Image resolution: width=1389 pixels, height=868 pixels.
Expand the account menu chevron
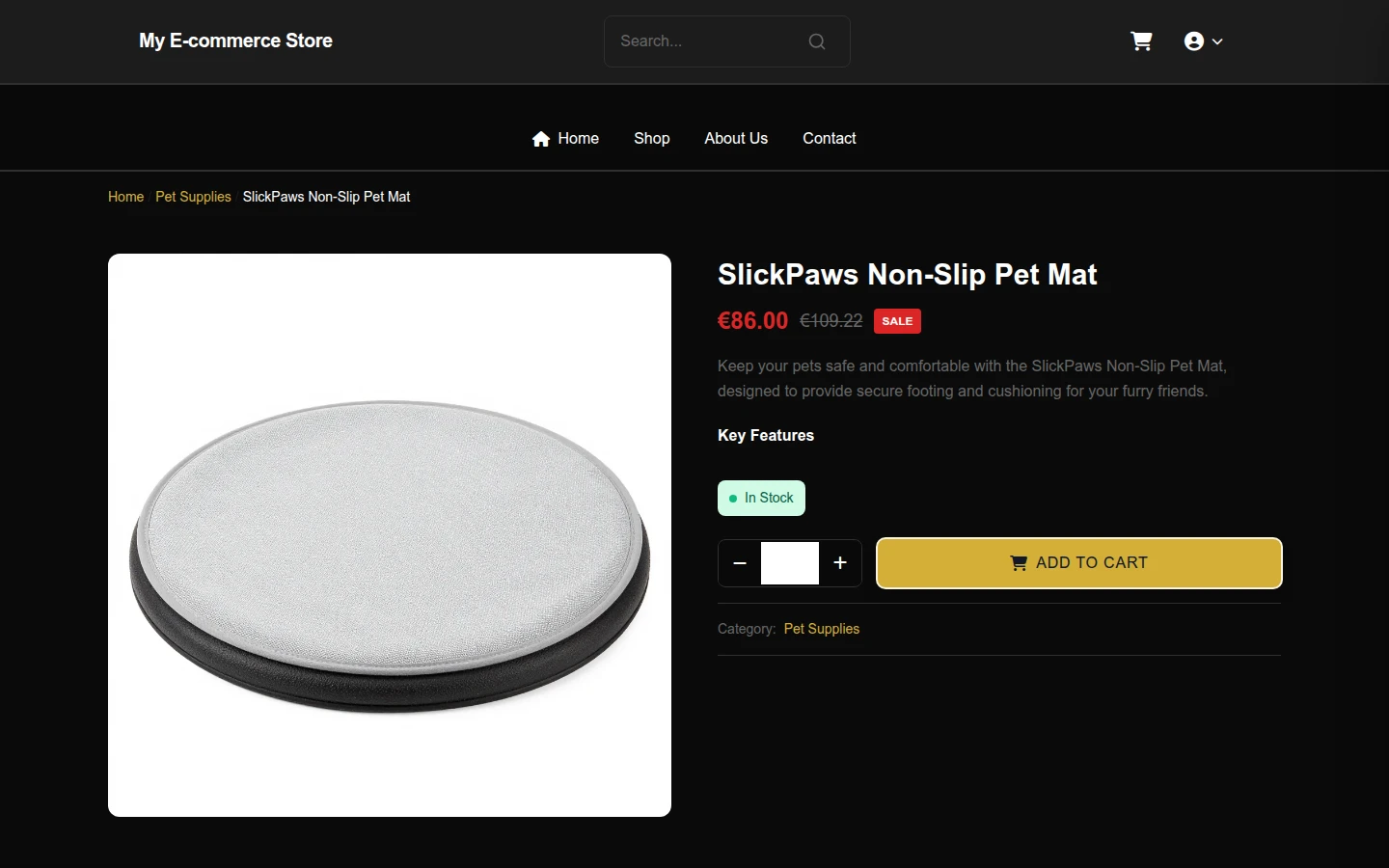[x=1217, y=41]
